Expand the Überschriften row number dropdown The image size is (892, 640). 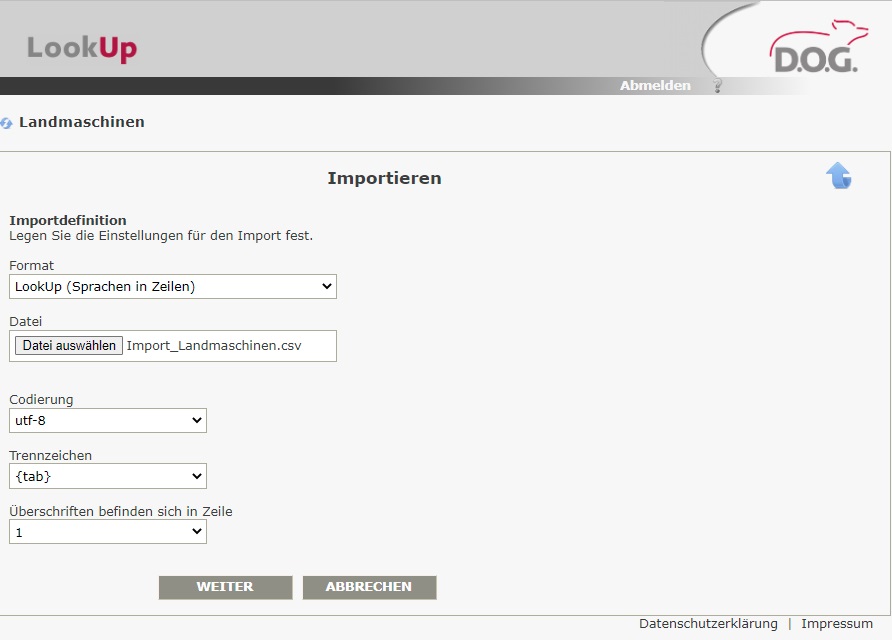[x=108, y=532]
